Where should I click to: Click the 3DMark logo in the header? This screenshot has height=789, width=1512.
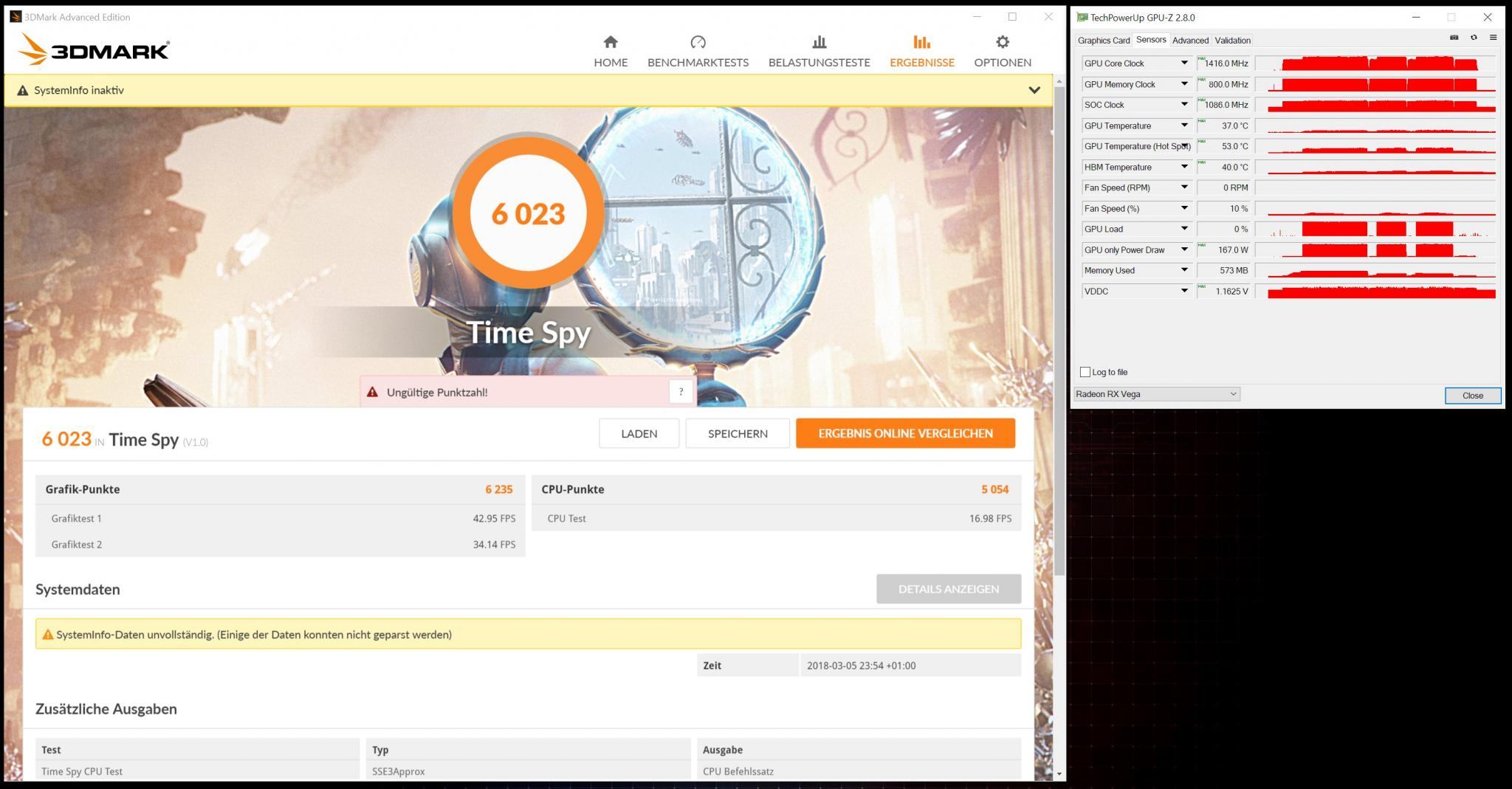[94, 49]
